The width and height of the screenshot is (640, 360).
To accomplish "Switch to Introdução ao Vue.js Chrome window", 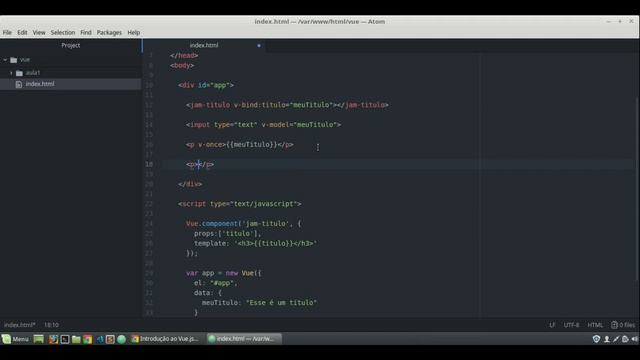I will click(x=165, y=339).
